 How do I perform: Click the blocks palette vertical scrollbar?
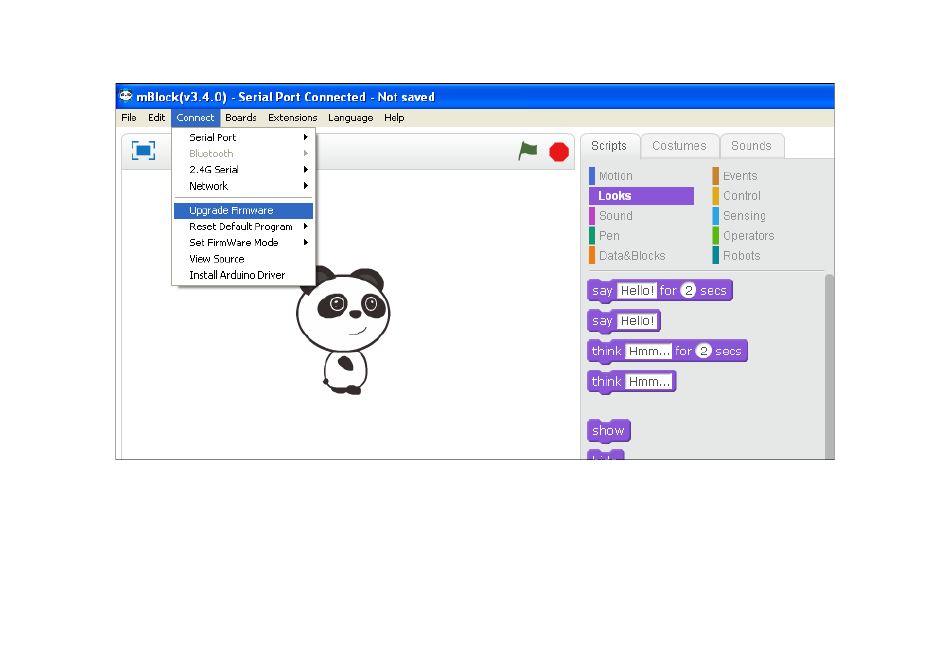[829, 367]
